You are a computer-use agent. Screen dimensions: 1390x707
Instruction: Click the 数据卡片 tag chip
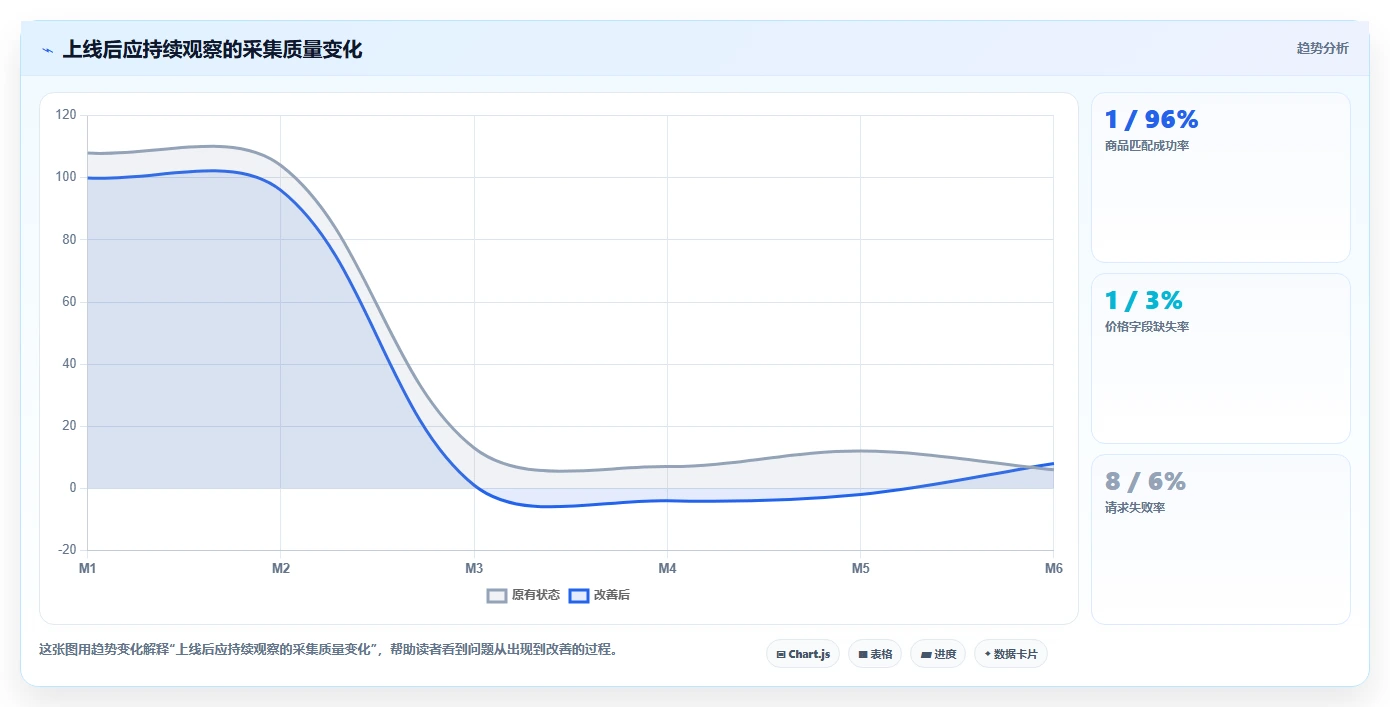[x=1011, y=654]
